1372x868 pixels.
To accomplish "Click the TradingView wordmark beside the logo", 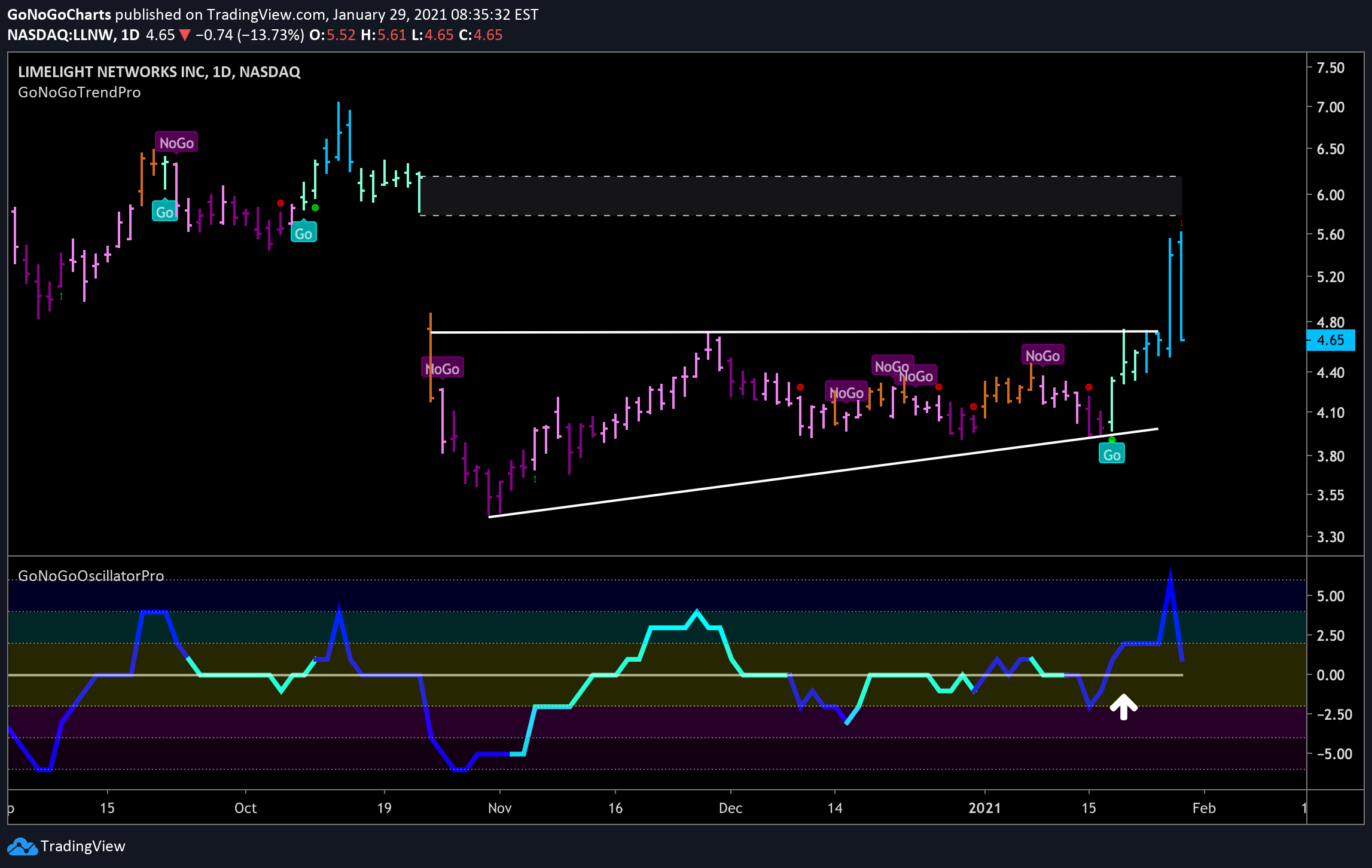I will point(83,846).
